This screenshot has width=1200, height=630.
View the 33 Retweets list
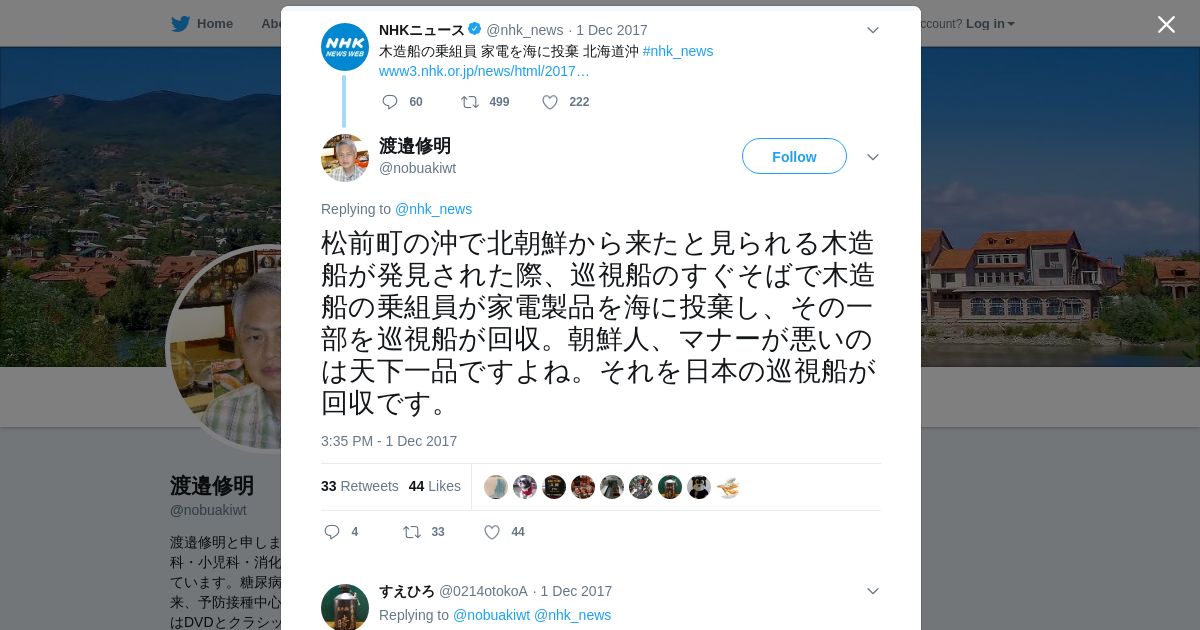[x=360, y=486]
